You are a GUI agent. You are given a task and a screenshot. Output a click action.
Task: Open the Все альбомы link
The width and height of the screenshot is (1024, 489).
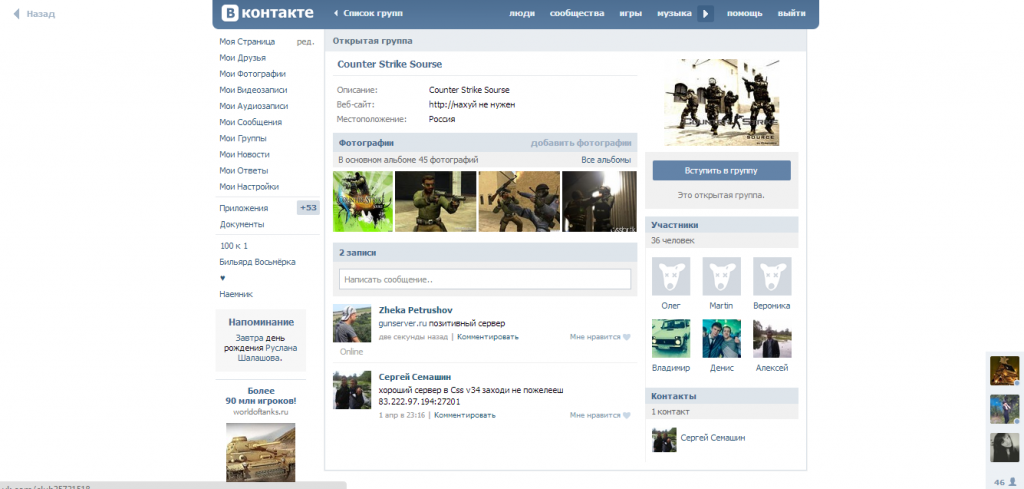(x=606, y=160)
